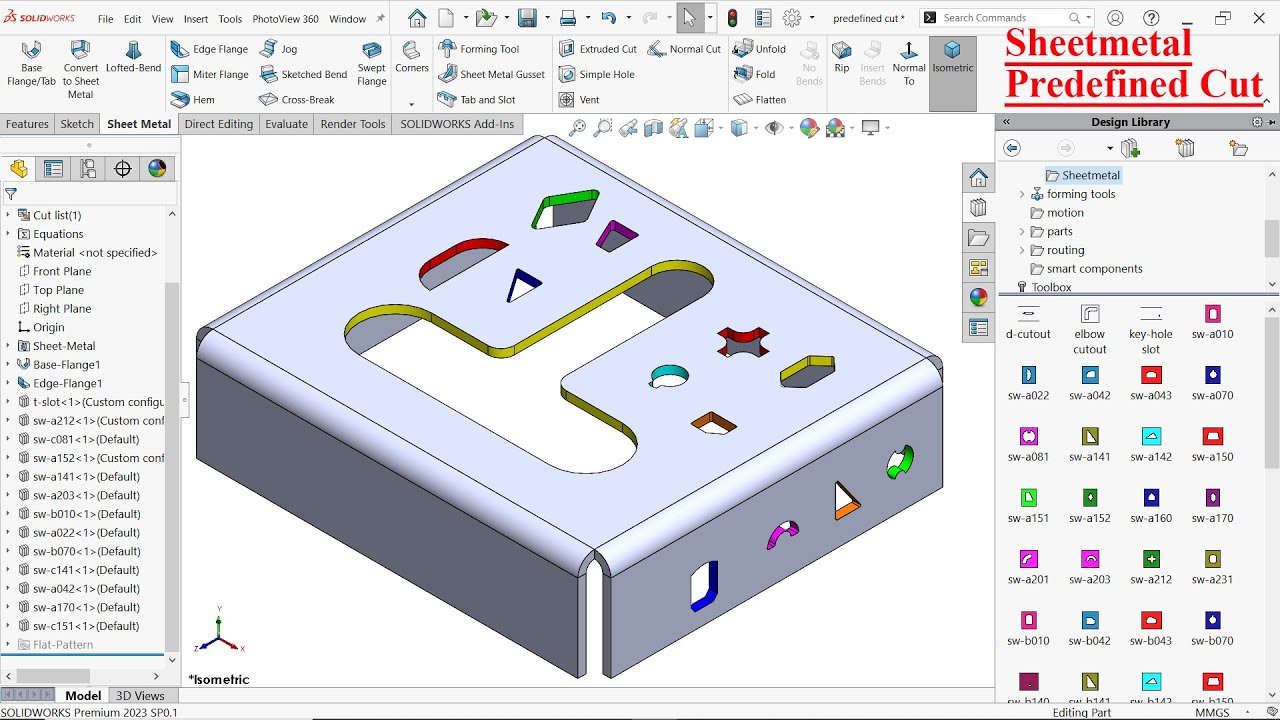1280x720 pixels.
Task: Activate the Hem tool
Action: tap(193, 99)
